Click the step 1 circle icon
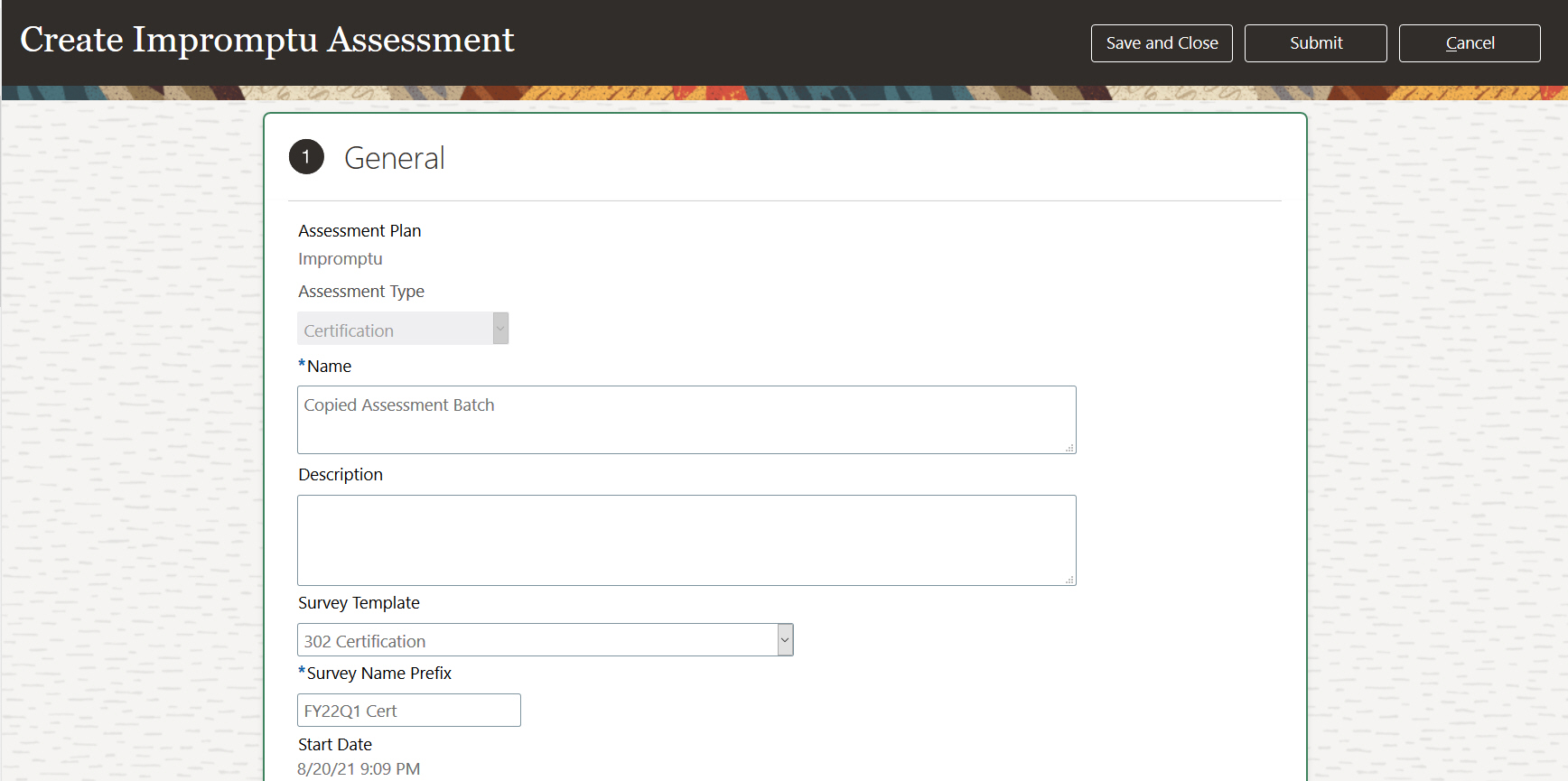The height and width of the screenshot is (781, 1568). click(306, 157)
